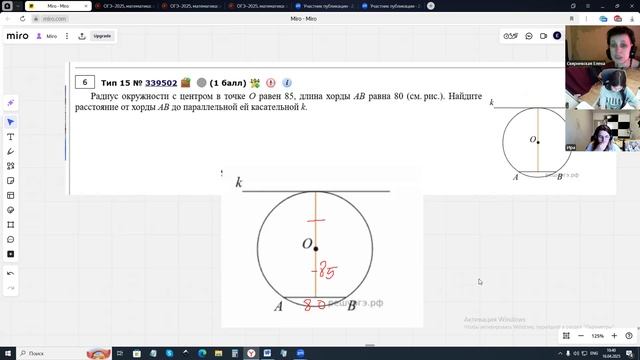
Task: Open the Stickers and emojis tool
Action: [x=11, y=210]
